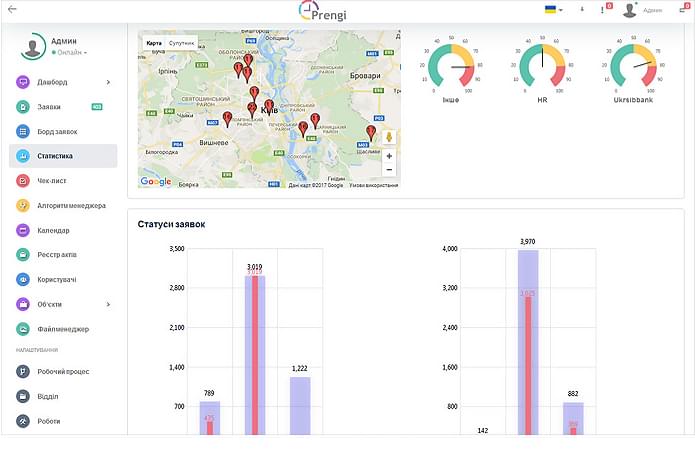The width and height of the screenshot is (695, 460).
Task: Click the back arrow icon at top left
Action: [12, 8]
